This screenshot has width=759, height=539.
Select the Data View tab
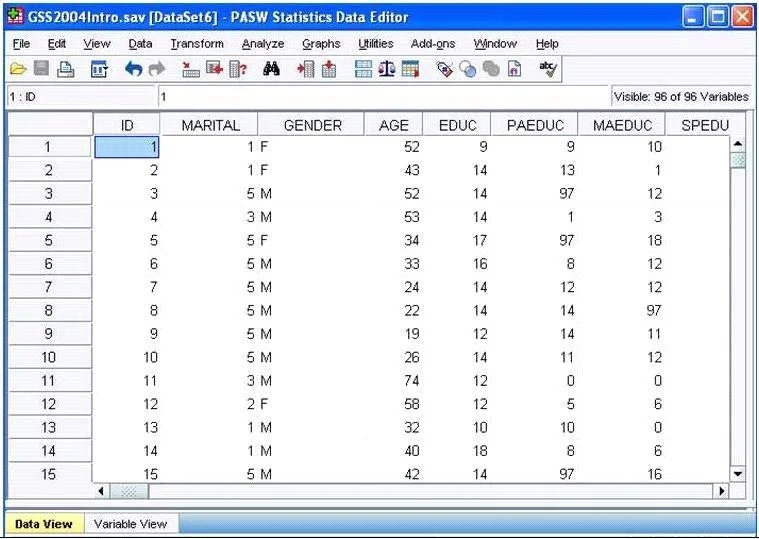(44, 524)
